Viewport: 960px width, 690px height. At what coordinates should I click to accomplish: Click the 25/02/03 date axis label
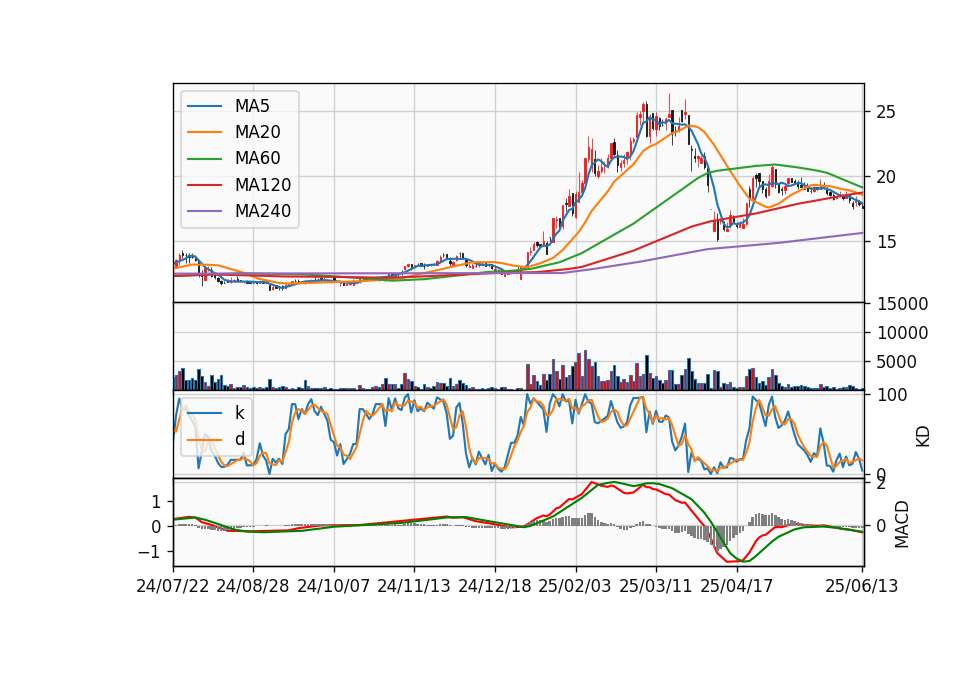(575, 586)
